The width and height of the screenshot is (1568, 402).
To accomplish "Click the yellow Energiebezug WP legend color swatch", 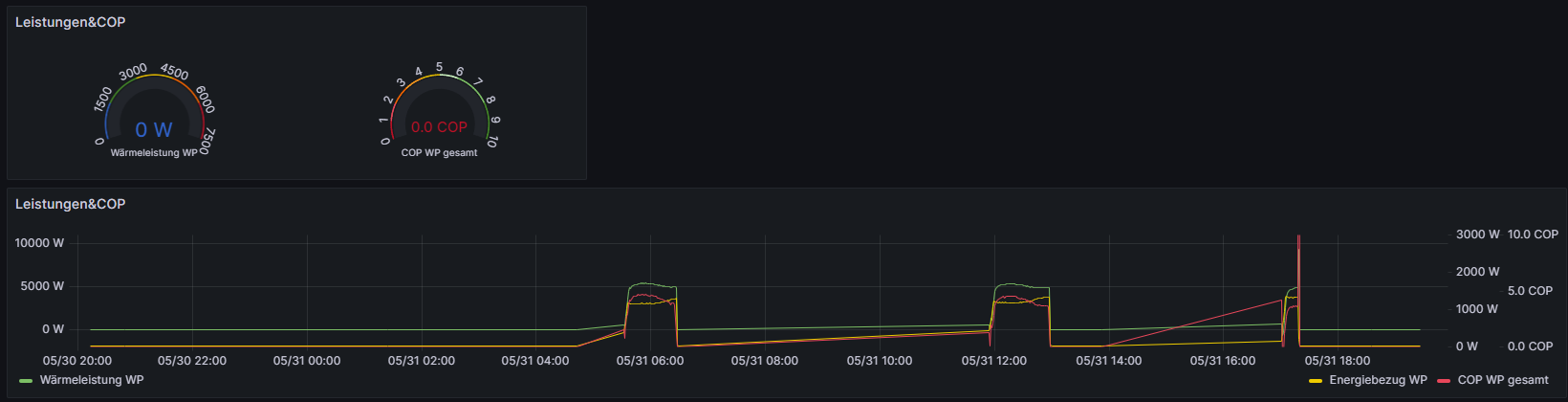I will pos(1316,381).
